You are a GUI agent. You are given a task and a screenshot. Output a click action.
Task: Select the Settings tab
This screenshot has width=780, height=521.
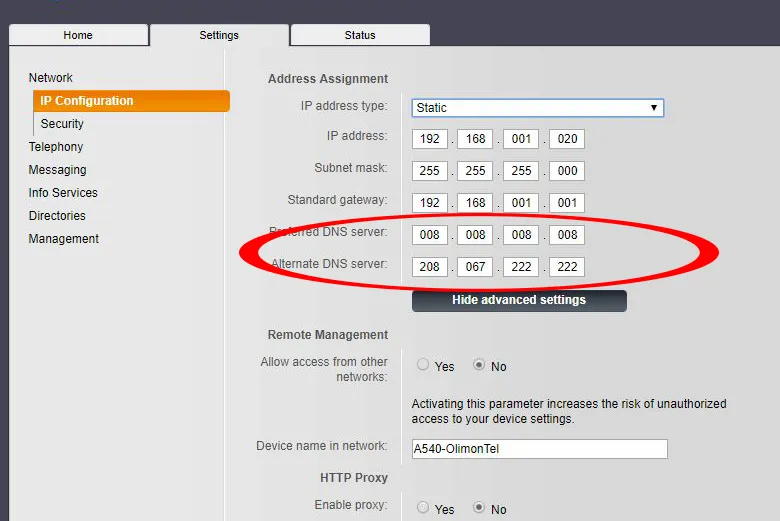[x=219, y=35]
